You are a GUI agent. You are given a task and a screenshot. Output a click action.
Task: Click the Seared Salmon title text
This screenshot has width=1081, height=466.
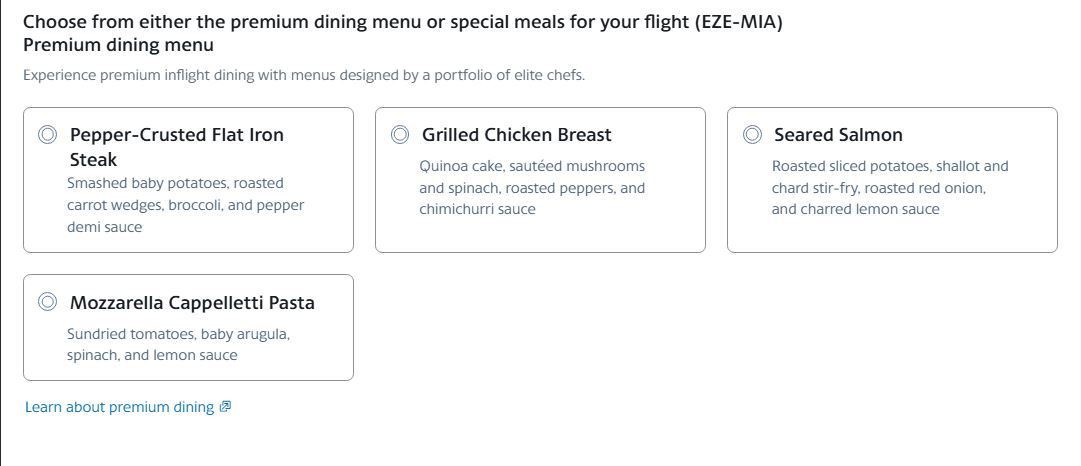(x=837, y=135)
